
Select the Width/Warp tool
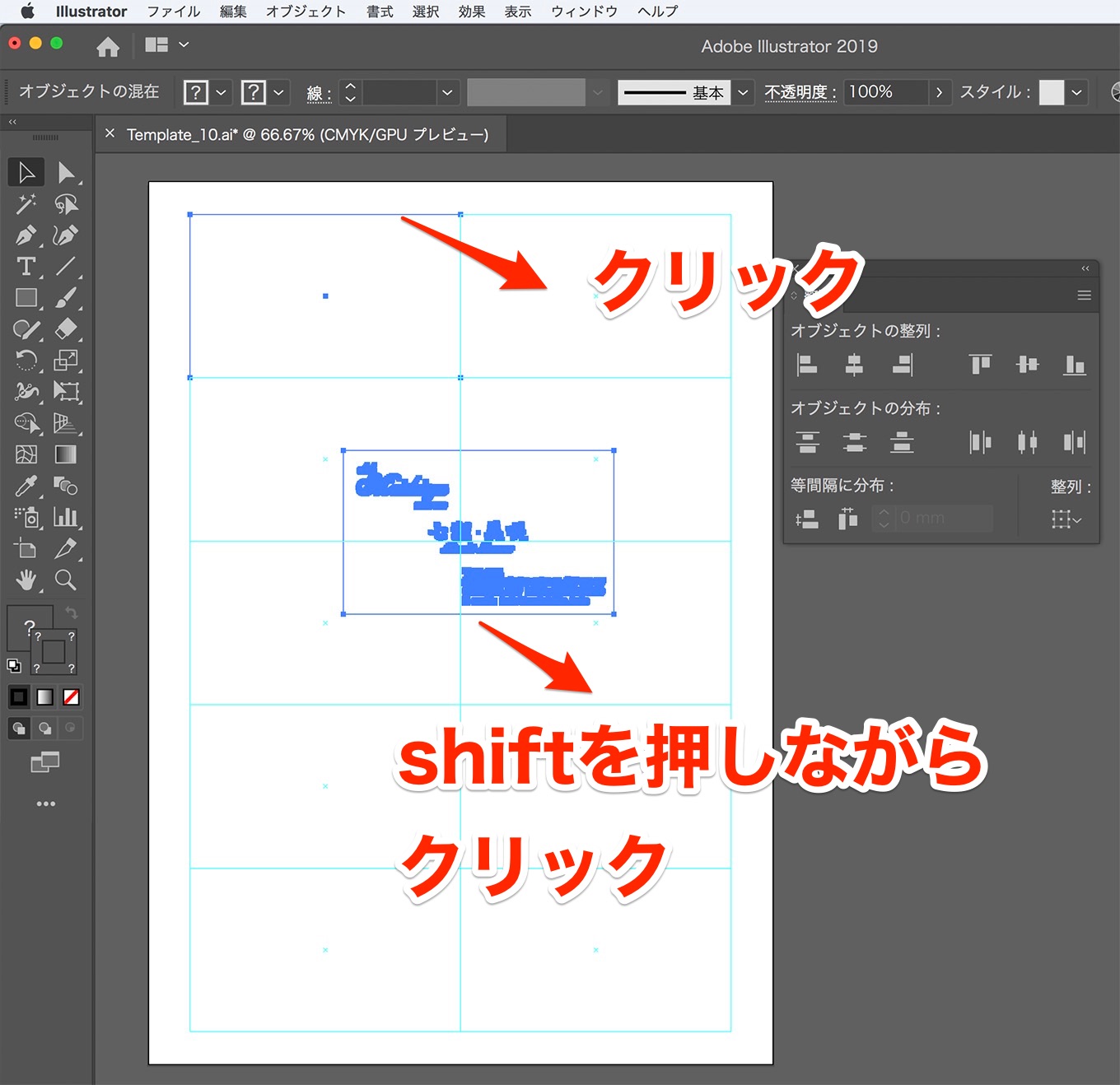coord(26,392)
